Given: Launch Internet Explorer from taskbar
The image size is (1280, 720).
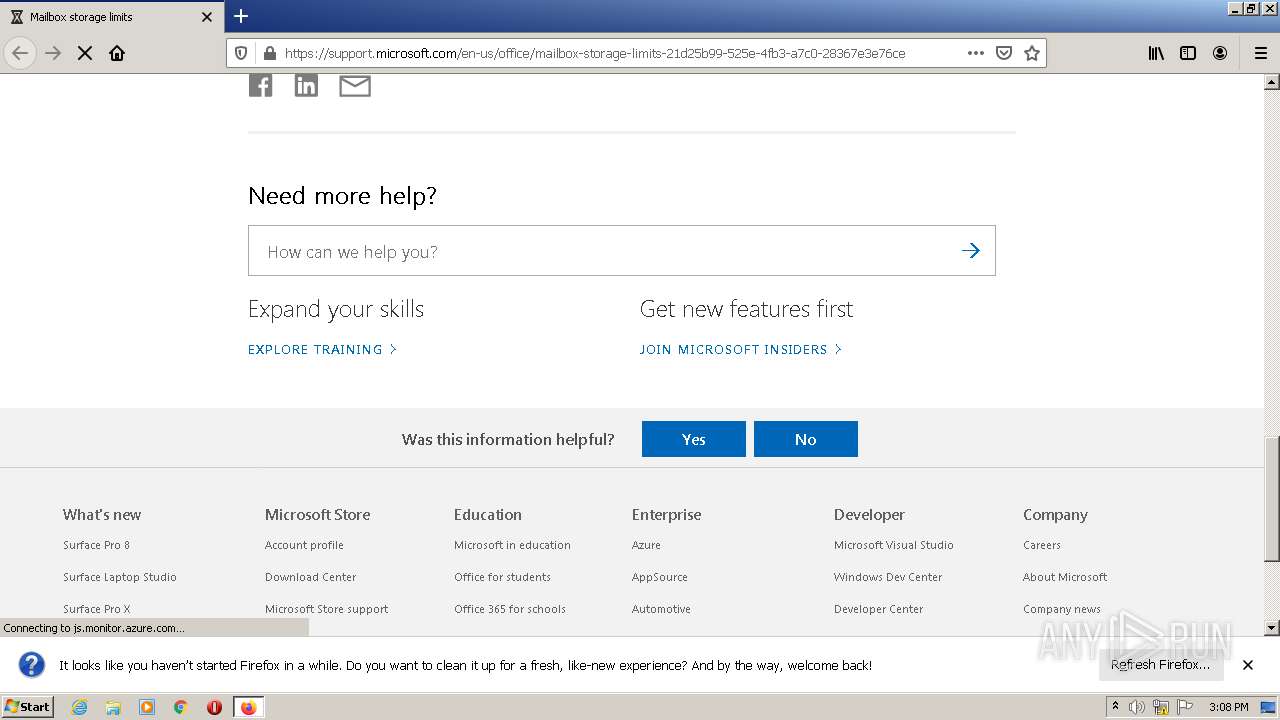Looking at the screenshot, I should pos(79,707).
